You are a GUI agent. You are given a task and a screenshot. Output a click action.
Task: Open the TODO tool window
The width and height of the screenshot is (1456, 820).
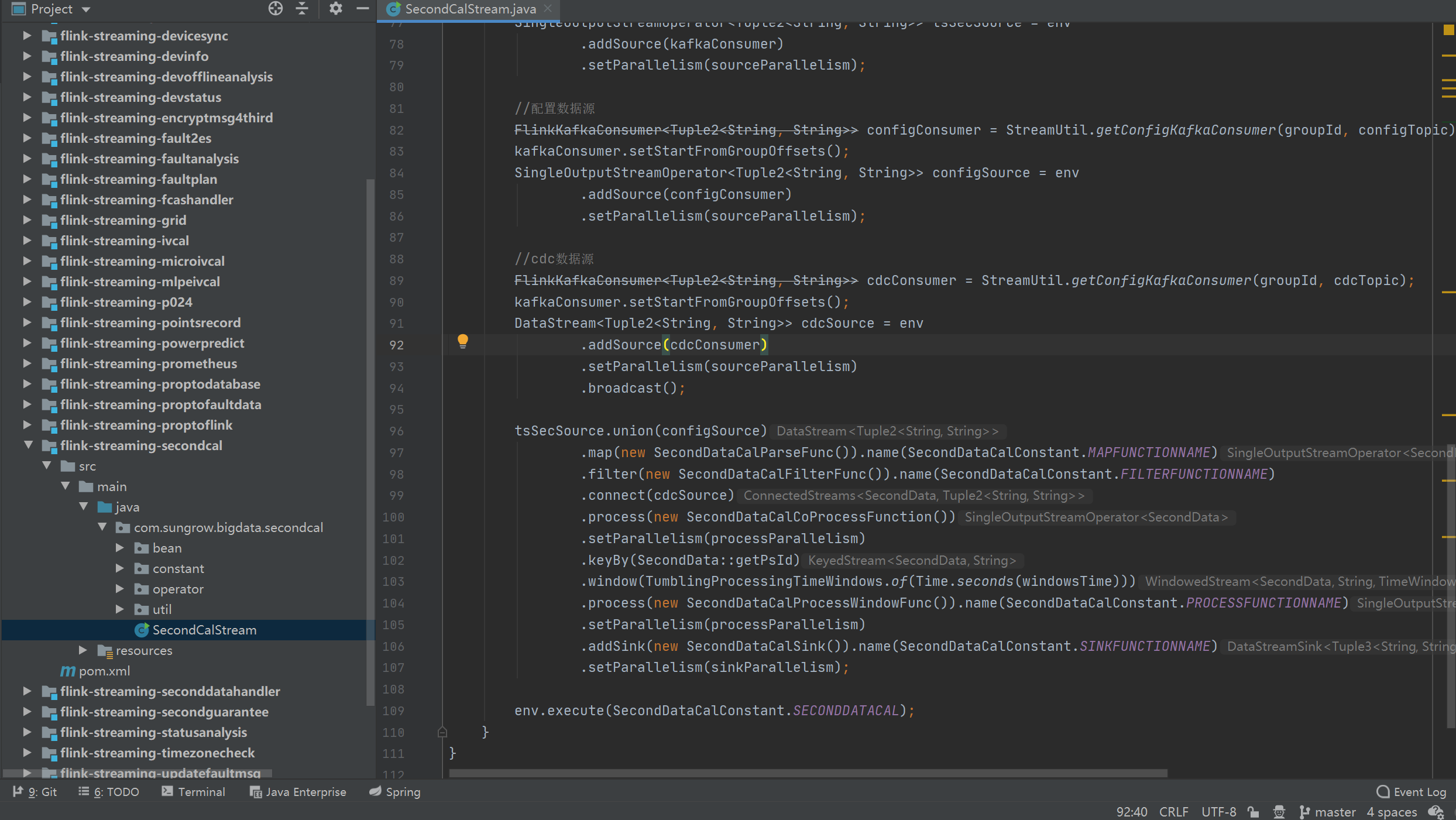pyautogui.click(x=109, y=792)
